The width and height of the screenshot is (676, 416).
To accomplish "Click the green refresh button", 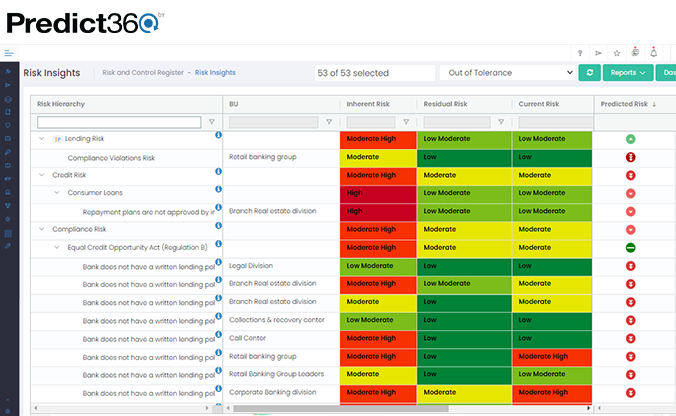I will click(x=589, y=72).
